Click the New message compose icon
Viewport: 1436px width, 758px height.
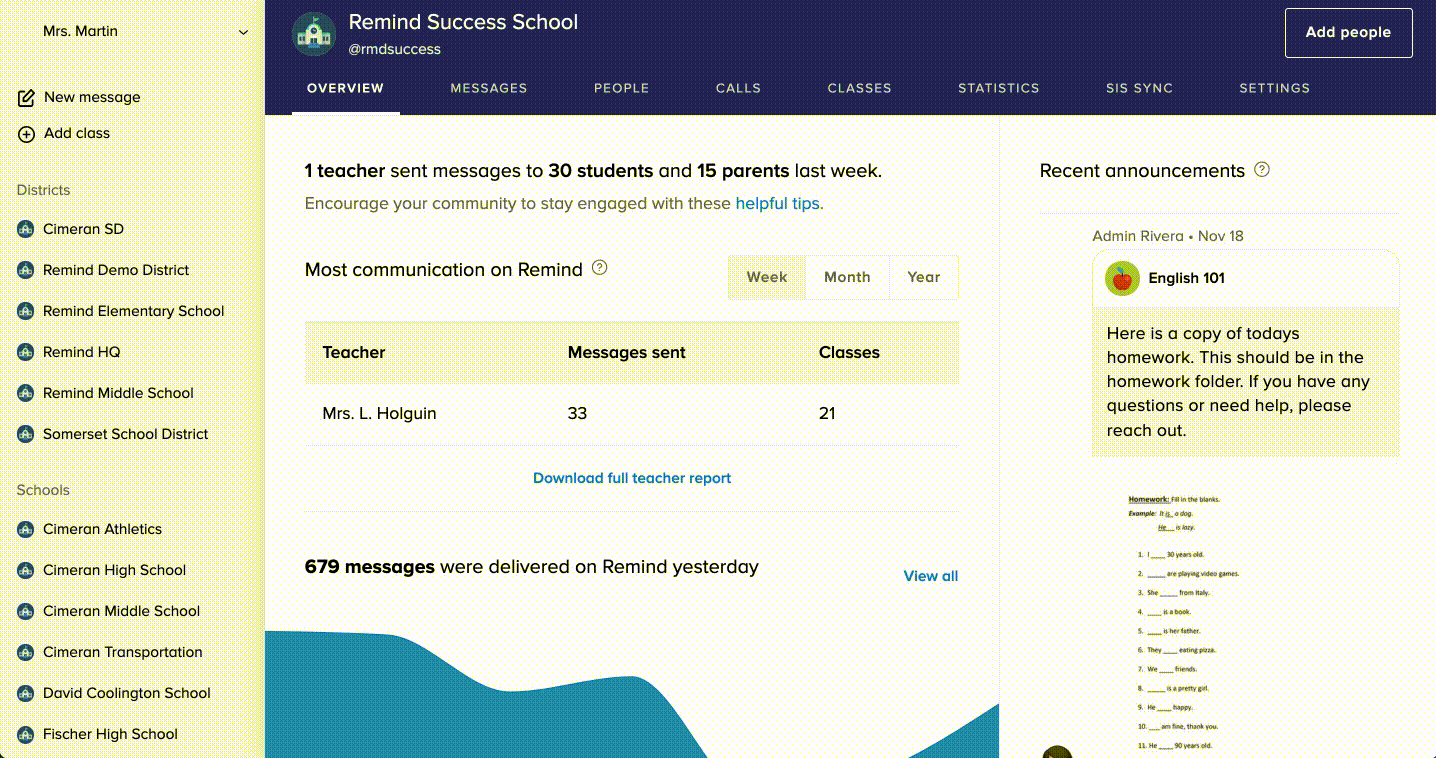(x=27, y=98)
